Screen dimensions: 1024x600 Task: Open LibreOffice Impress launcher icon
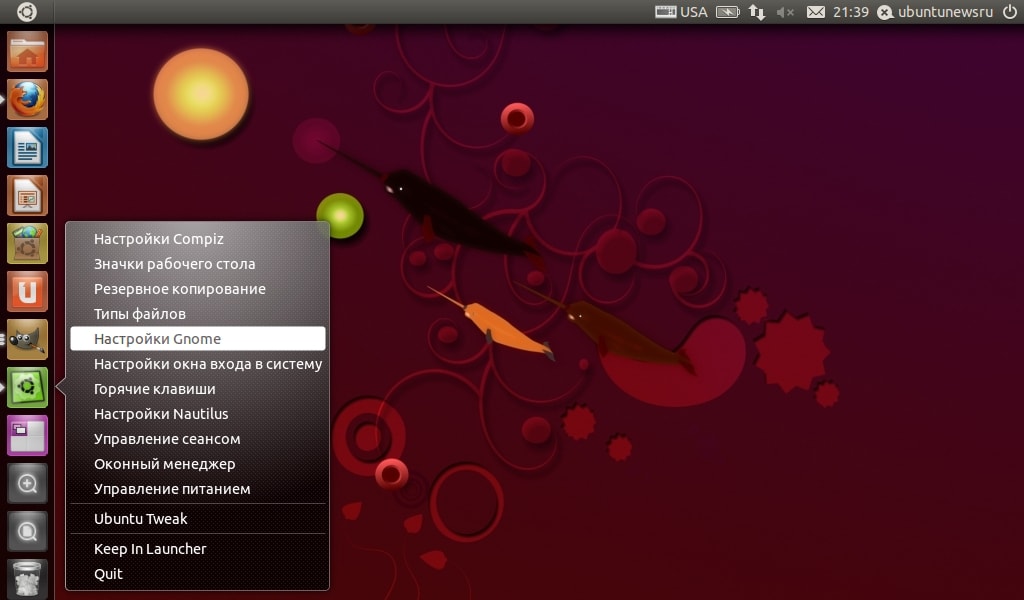(27, 195)
